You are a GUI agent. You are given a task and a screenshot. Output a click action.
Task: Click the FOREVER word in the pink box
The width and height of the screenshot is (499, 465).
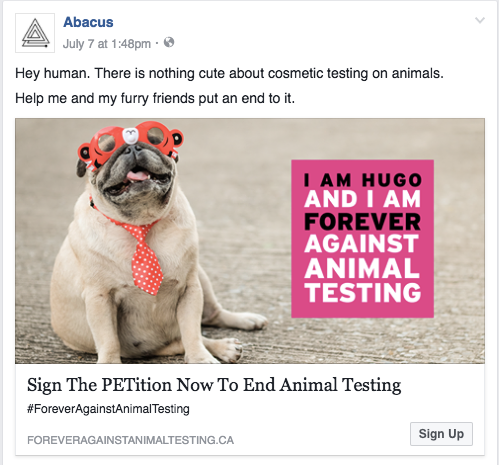[x=362, y=222]
